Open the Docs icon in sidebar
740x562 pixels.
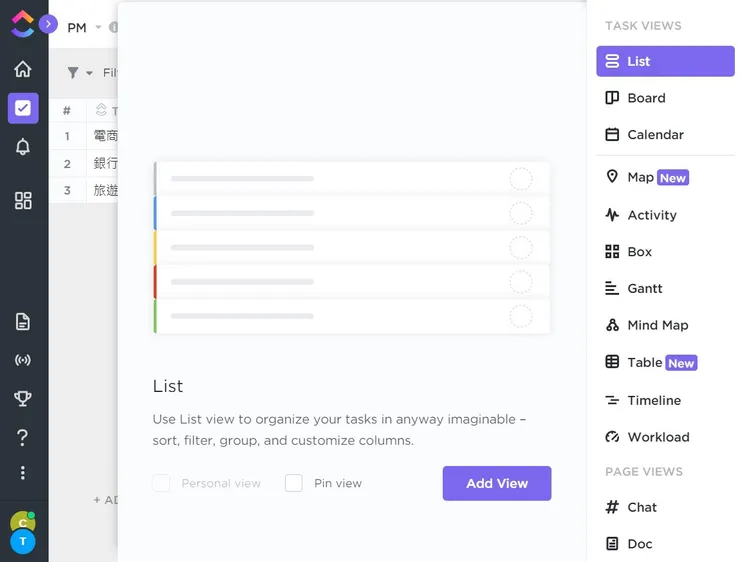tap(23, 322)
